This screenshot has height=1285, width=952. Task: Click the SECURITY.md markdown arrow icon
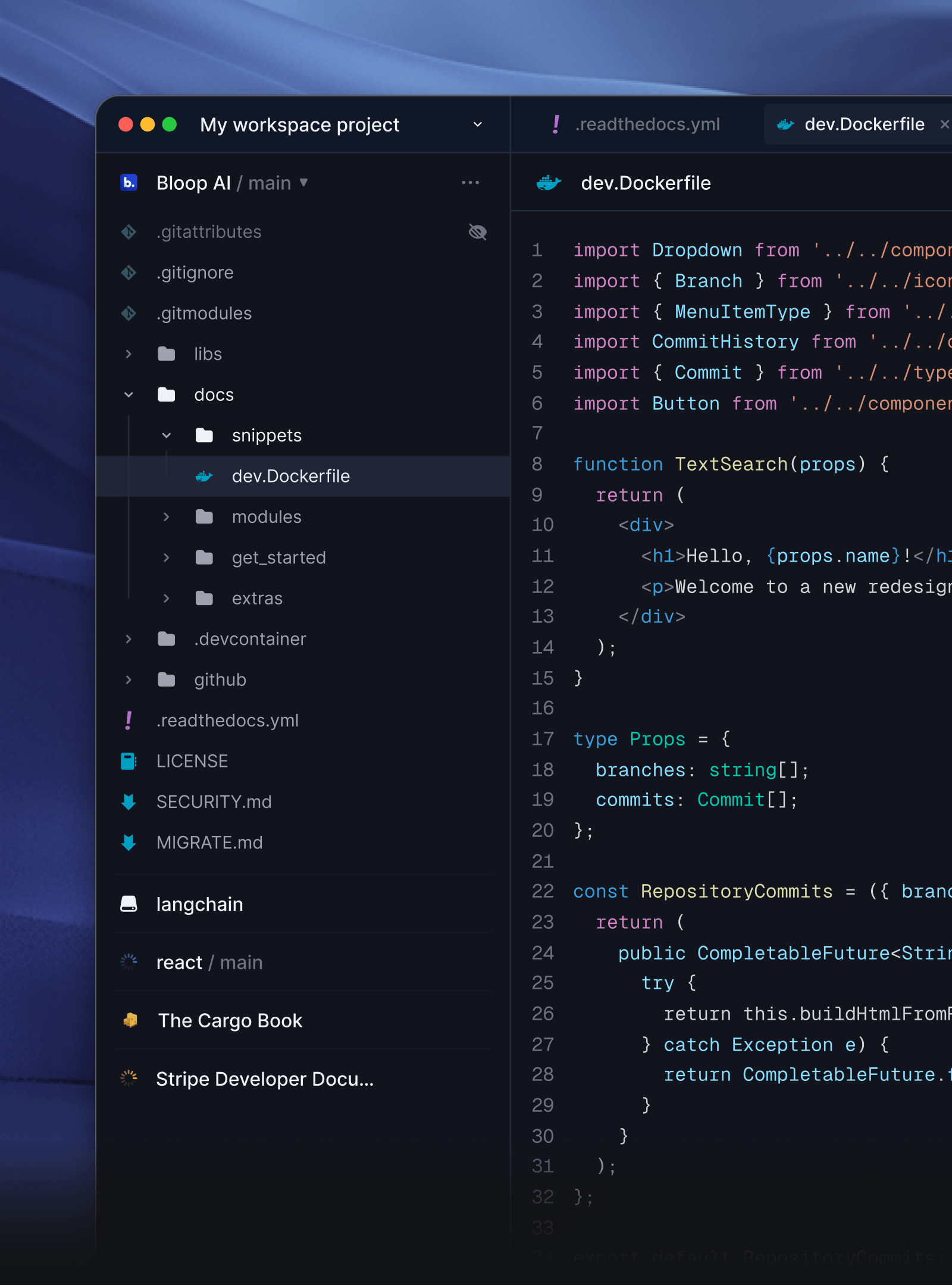point(129,802)
